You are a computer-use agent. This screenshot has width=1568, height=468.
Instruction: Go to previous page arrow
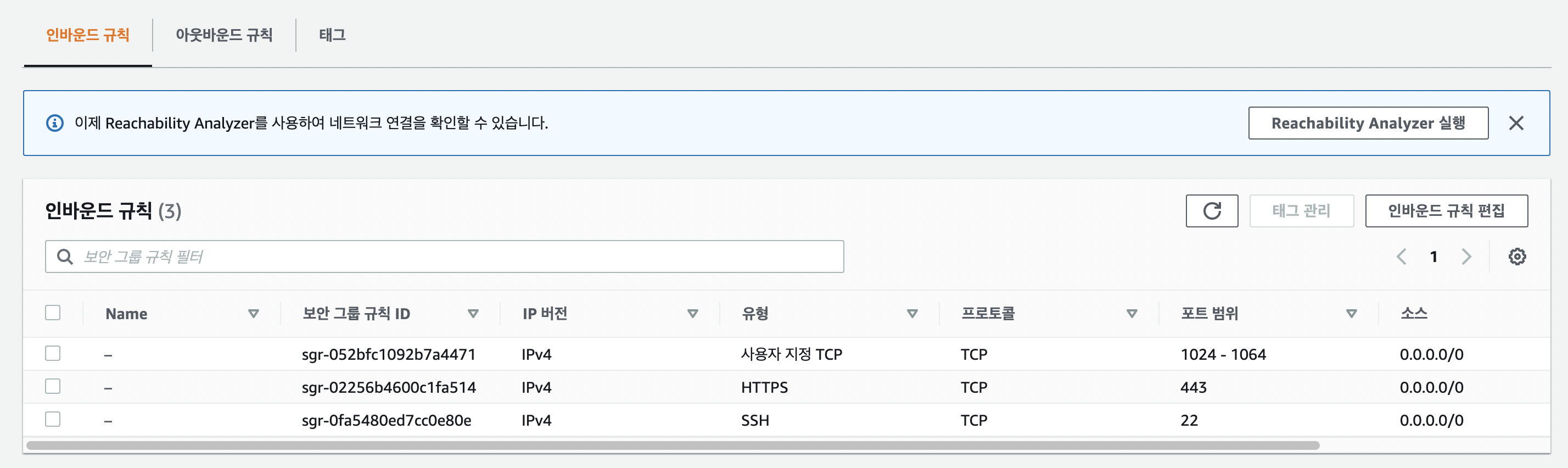(1401, 257)
